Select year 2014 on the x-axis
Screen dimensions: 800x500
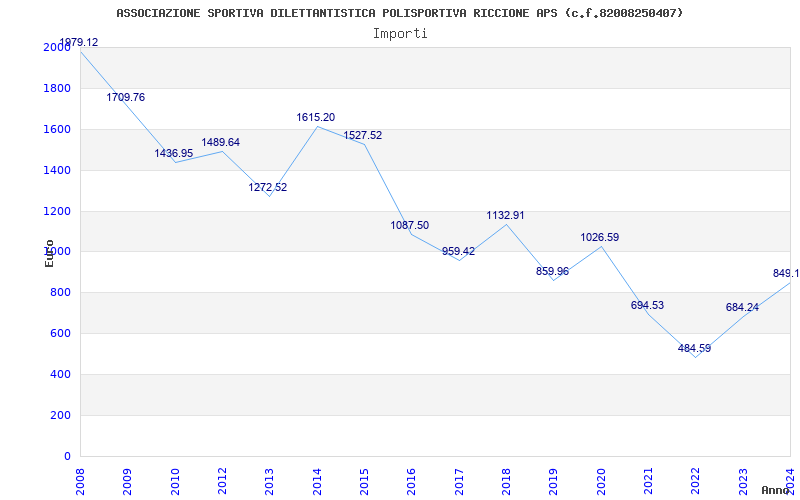317,481
